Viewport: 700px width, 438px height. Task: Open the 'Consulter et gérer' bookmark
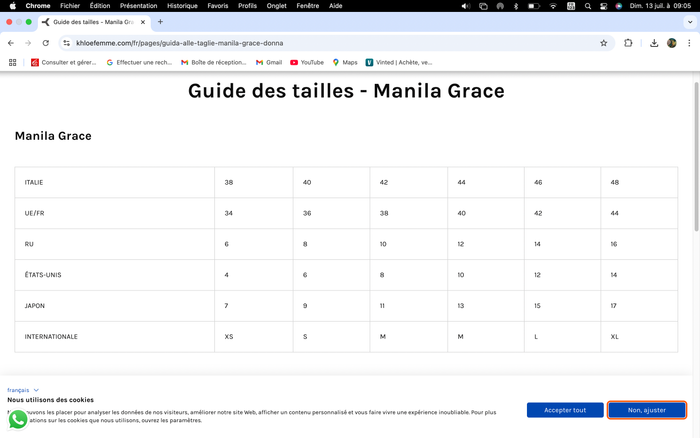[63, 63]
